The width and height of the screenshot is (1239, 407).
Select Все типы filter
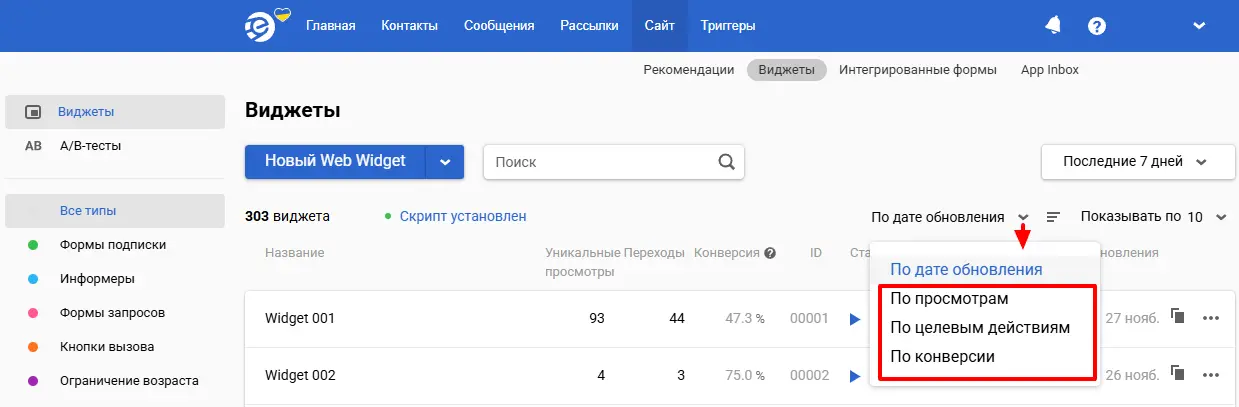click(x=114, y=211)
